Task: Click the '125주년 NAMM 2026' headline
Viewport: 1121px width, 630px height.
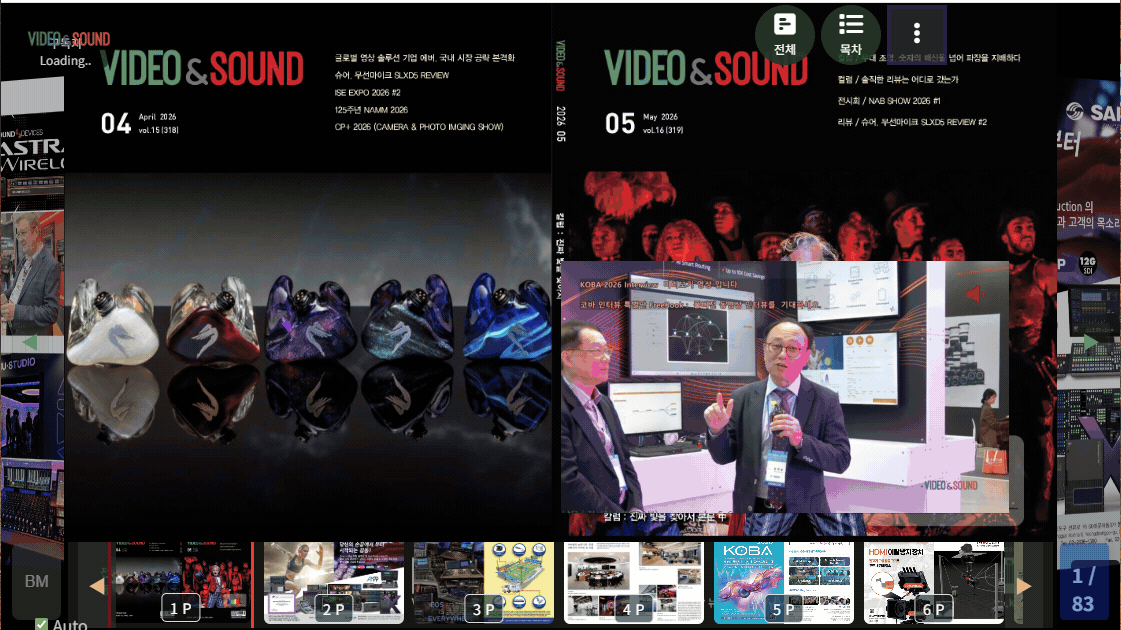Action: point(371,109)
